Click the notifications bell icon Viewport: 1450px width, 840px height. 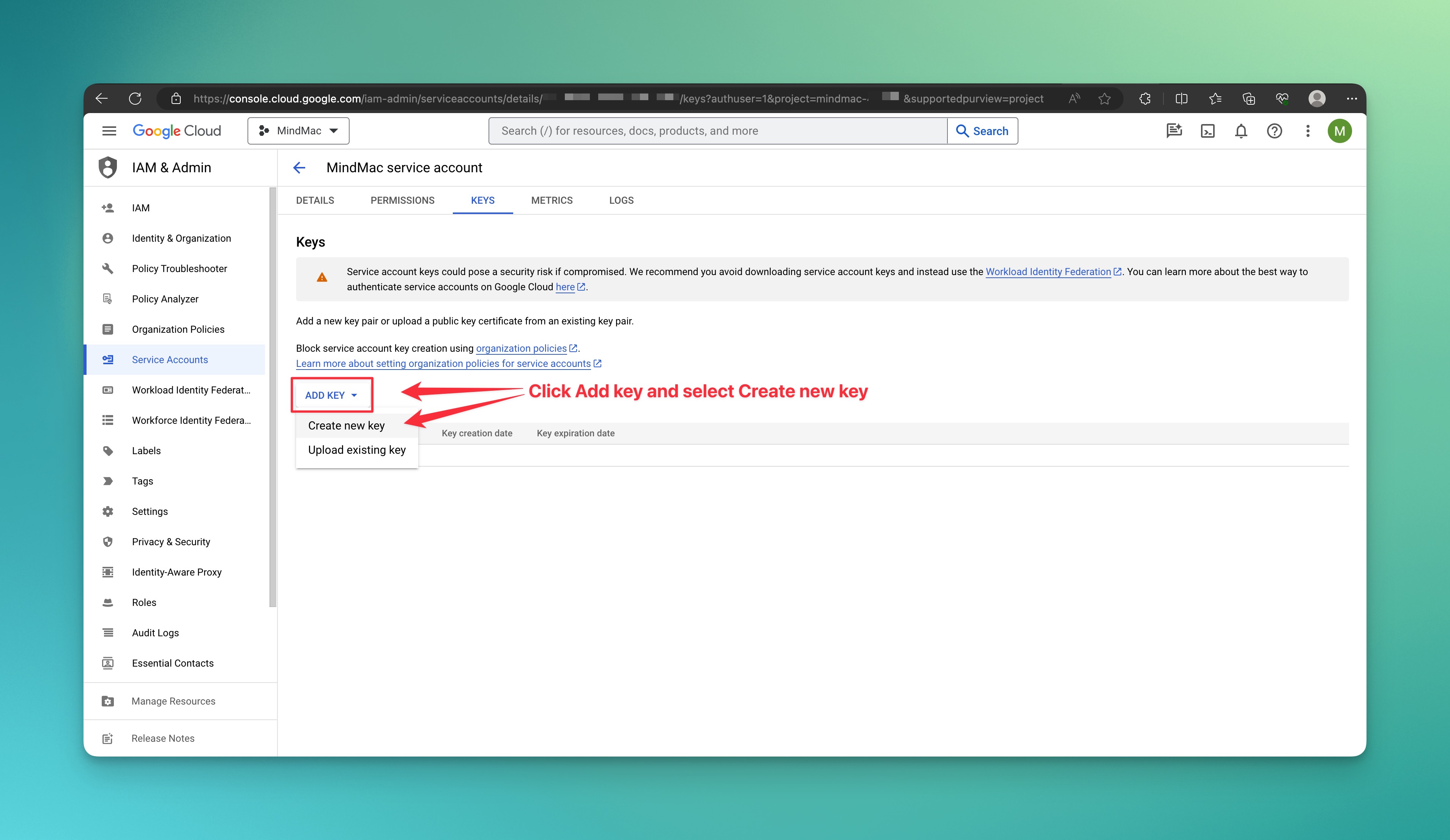coord(1240,131)
